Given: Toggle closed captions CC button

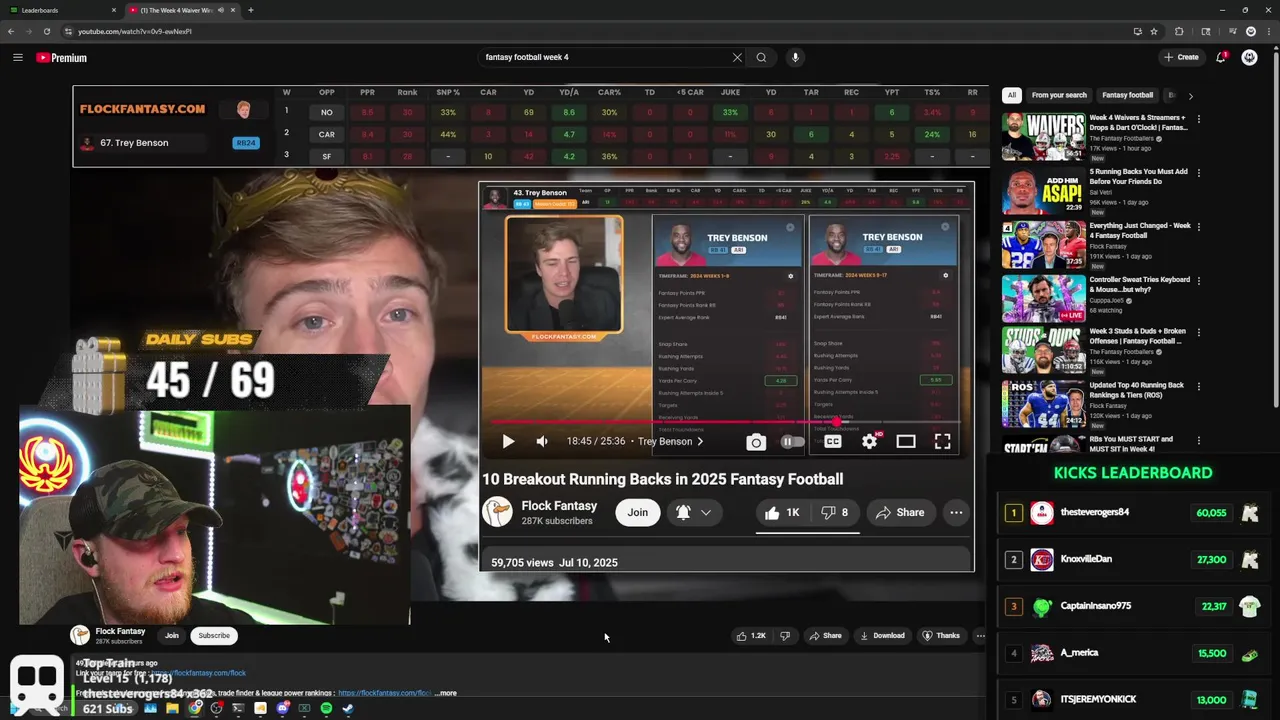Looking at the screenshot, I should coord(832,441).
